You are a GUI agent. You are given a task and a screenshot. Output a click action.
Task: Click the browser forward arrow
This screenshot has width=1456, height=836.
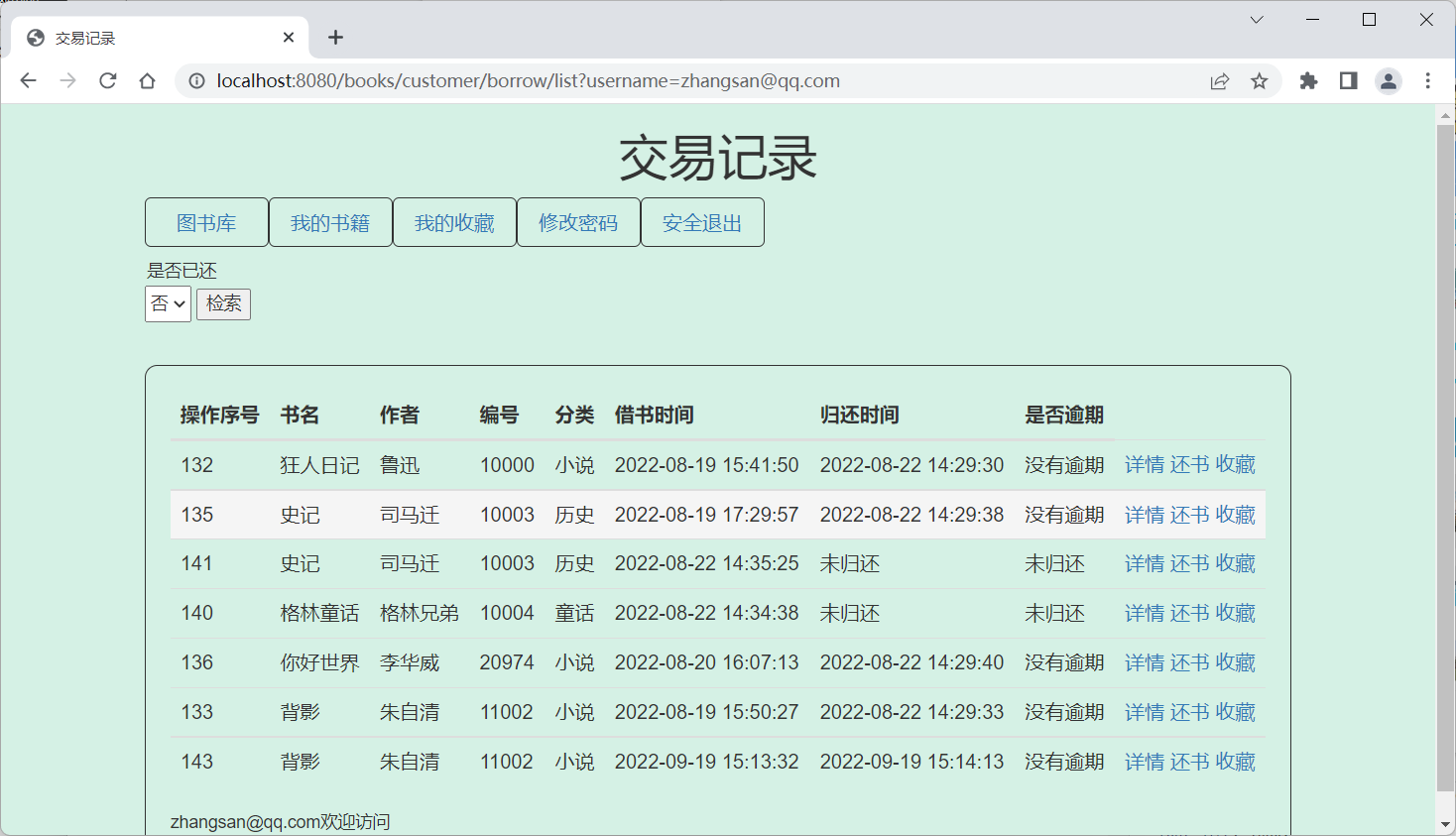(x=67, y=81)
